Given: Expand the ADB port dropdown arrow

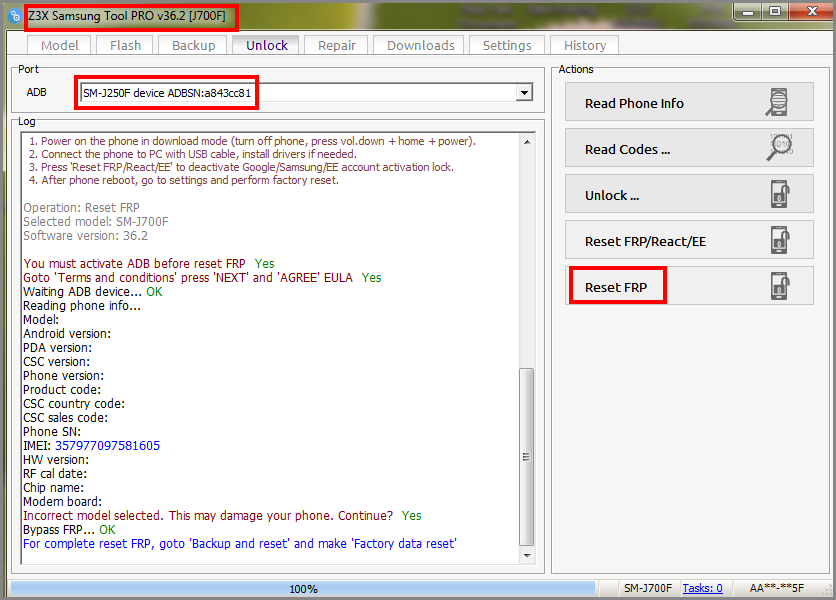Looking at the screenshot, I should pyautogui.click(x=525, y=93).
